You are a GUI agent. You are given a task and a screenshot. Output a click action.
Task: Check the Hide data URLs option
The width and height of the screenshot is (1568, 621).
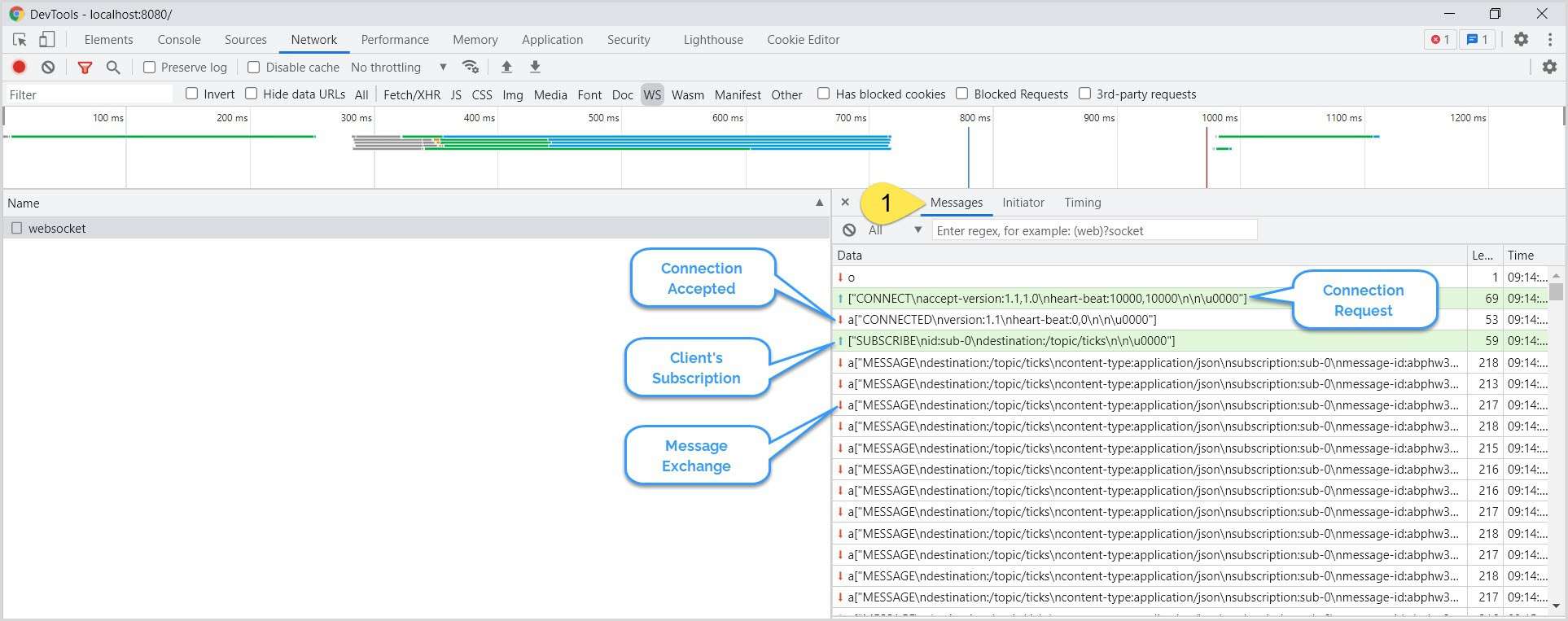[x=252, y=94]
